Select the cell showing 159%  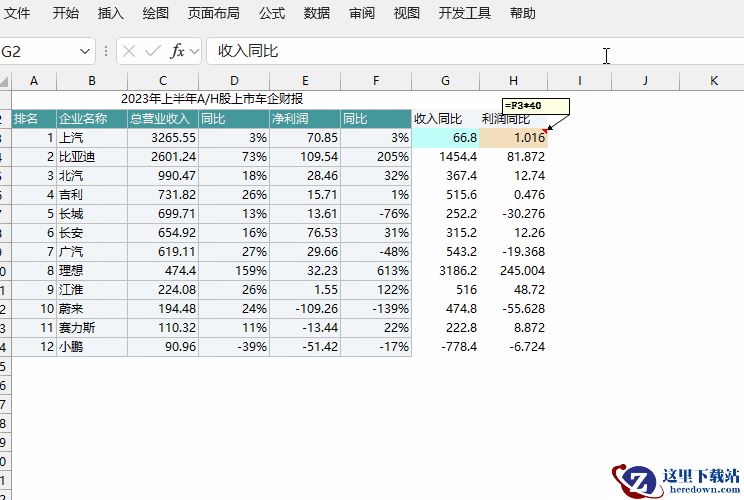click(x=234, y=271)
